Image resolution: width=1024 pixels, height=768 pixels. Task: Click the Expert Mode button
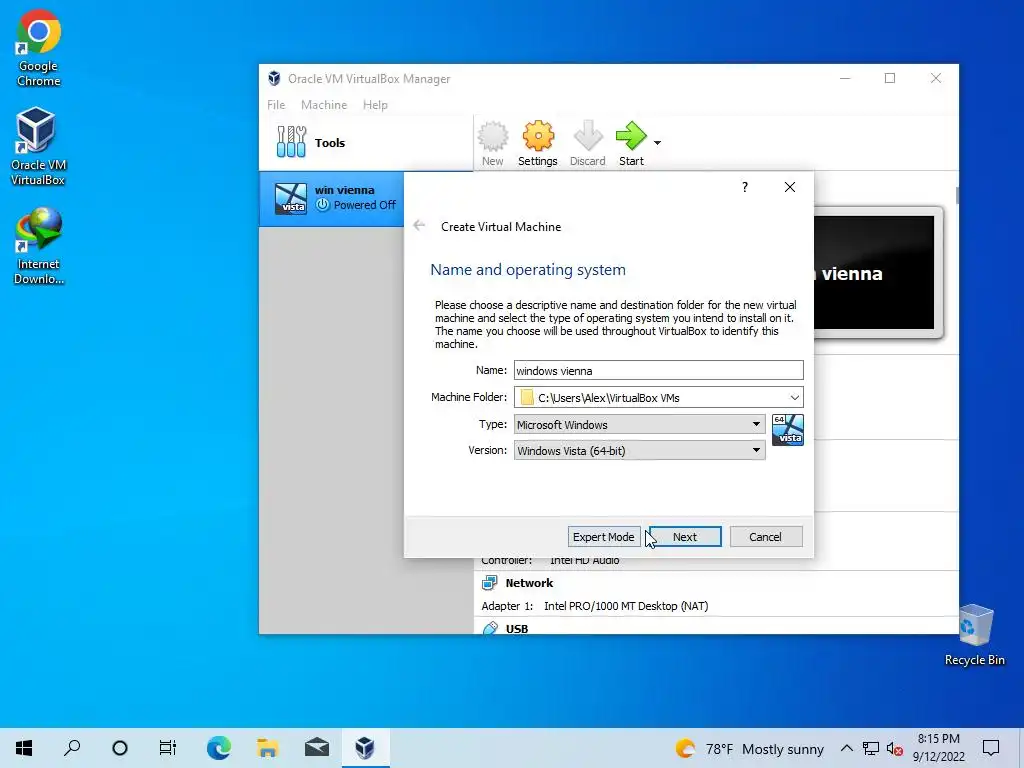tap(603, 536)
